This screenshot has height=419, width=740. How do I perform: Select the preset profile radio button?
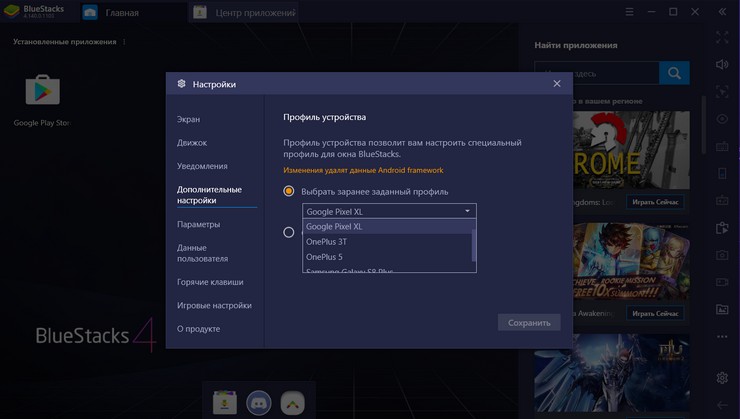pos(289,191)
